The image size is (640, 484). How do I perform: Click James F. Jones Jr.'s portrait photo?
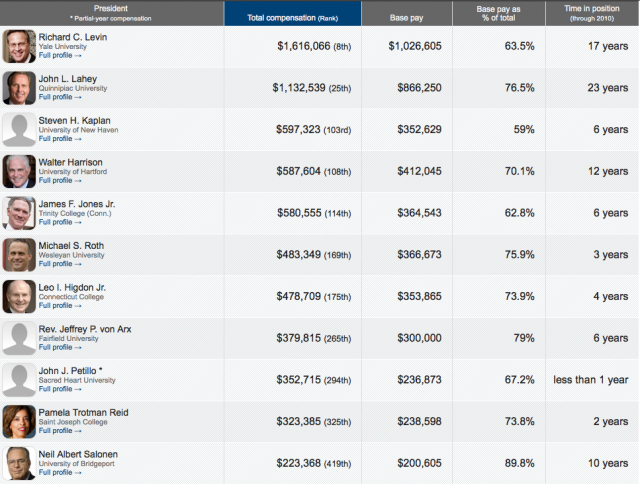pyautogui.click(x=19, y=213)
